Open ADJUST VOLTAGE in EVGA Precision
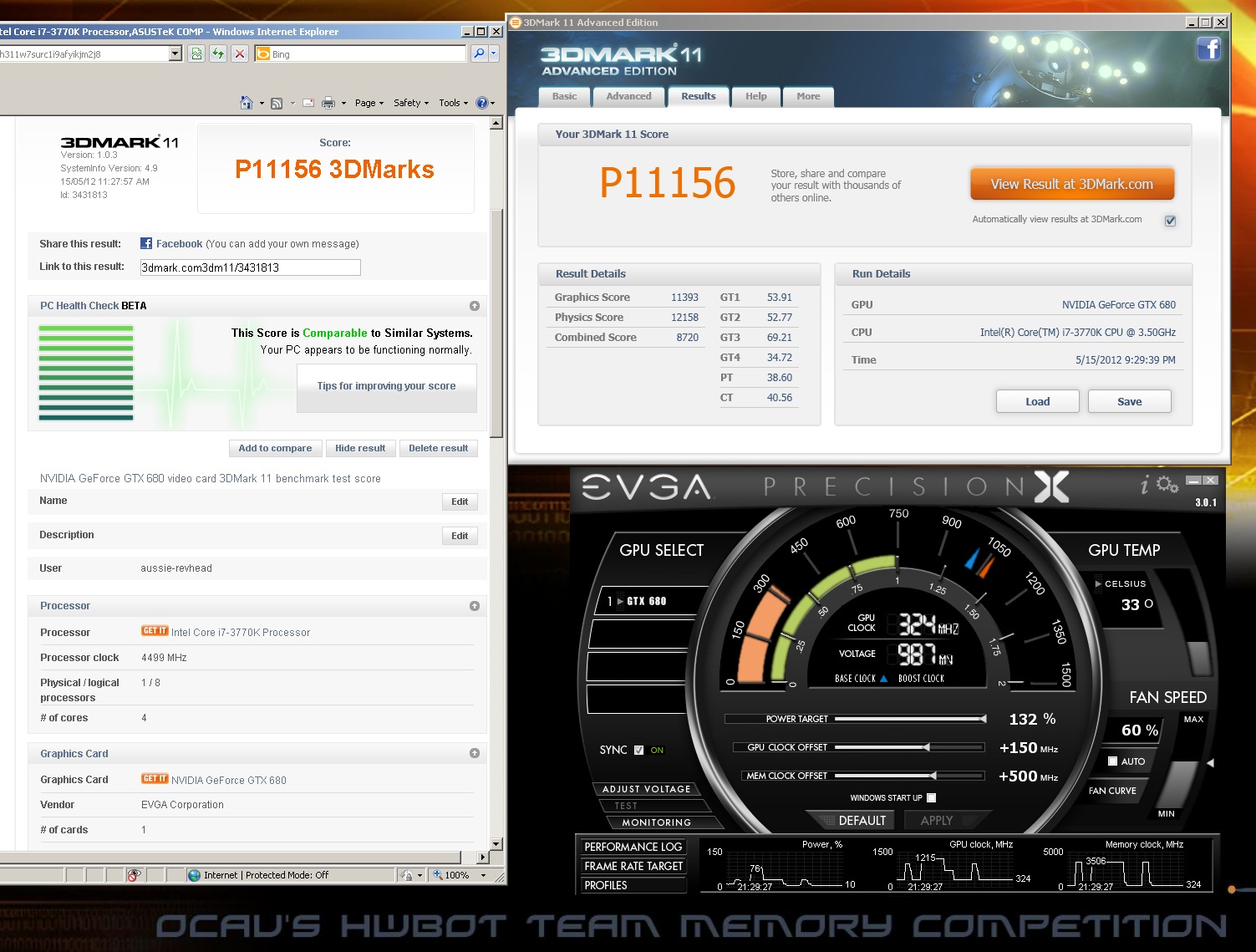1256x952 pixels. (x=646, y=789)
